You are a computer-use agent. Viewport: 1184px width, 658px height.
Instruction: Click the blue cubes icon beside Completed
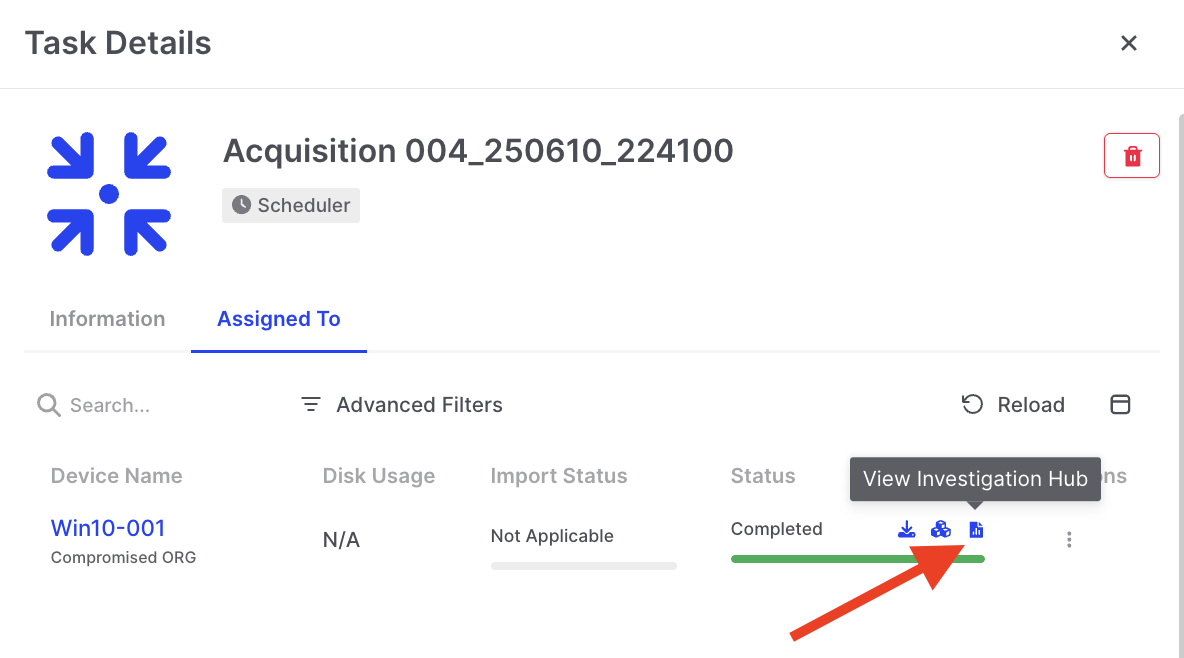941,530
